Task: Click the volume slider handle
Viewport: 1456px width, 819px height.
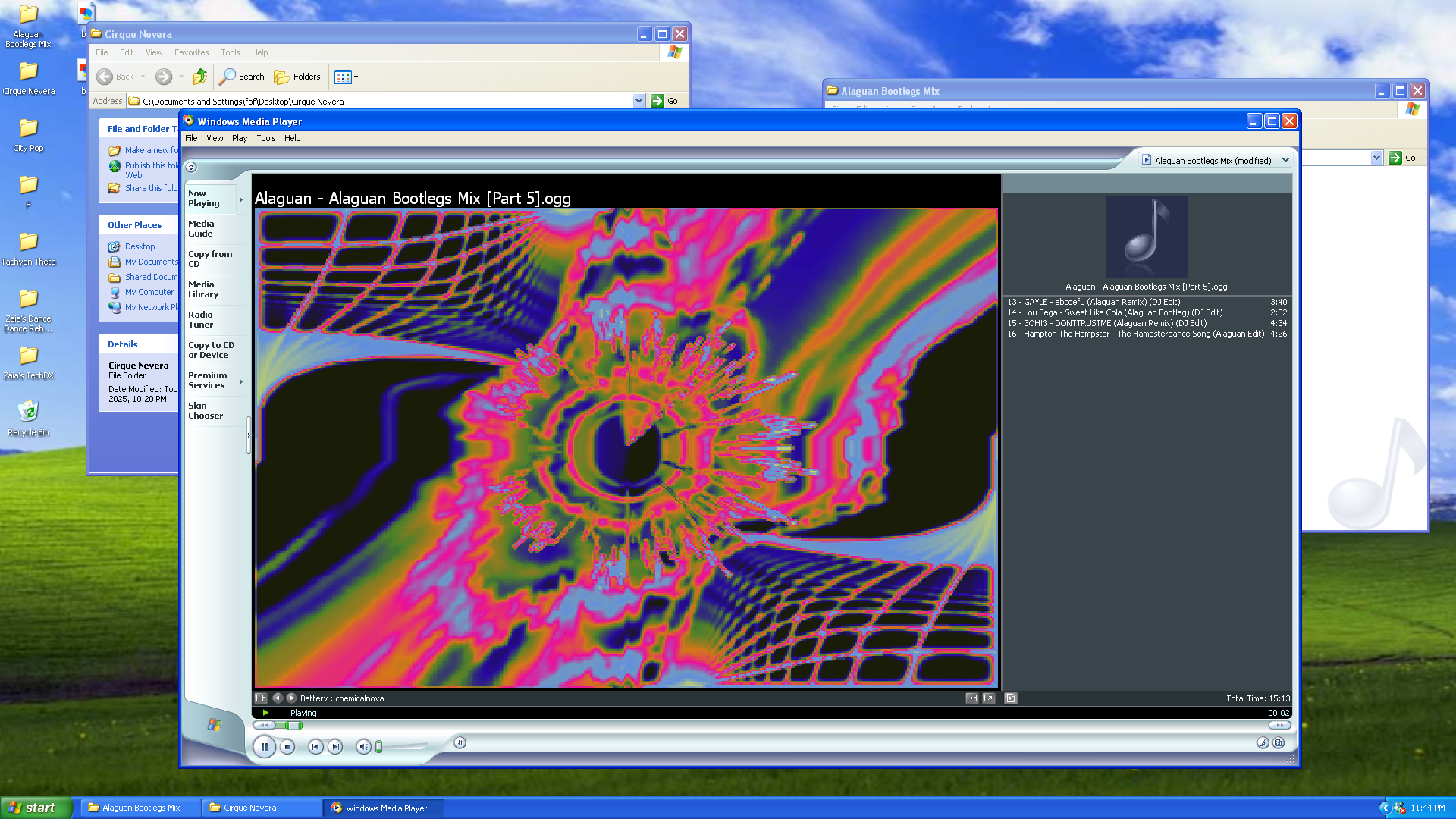Action: pos(379,747)
